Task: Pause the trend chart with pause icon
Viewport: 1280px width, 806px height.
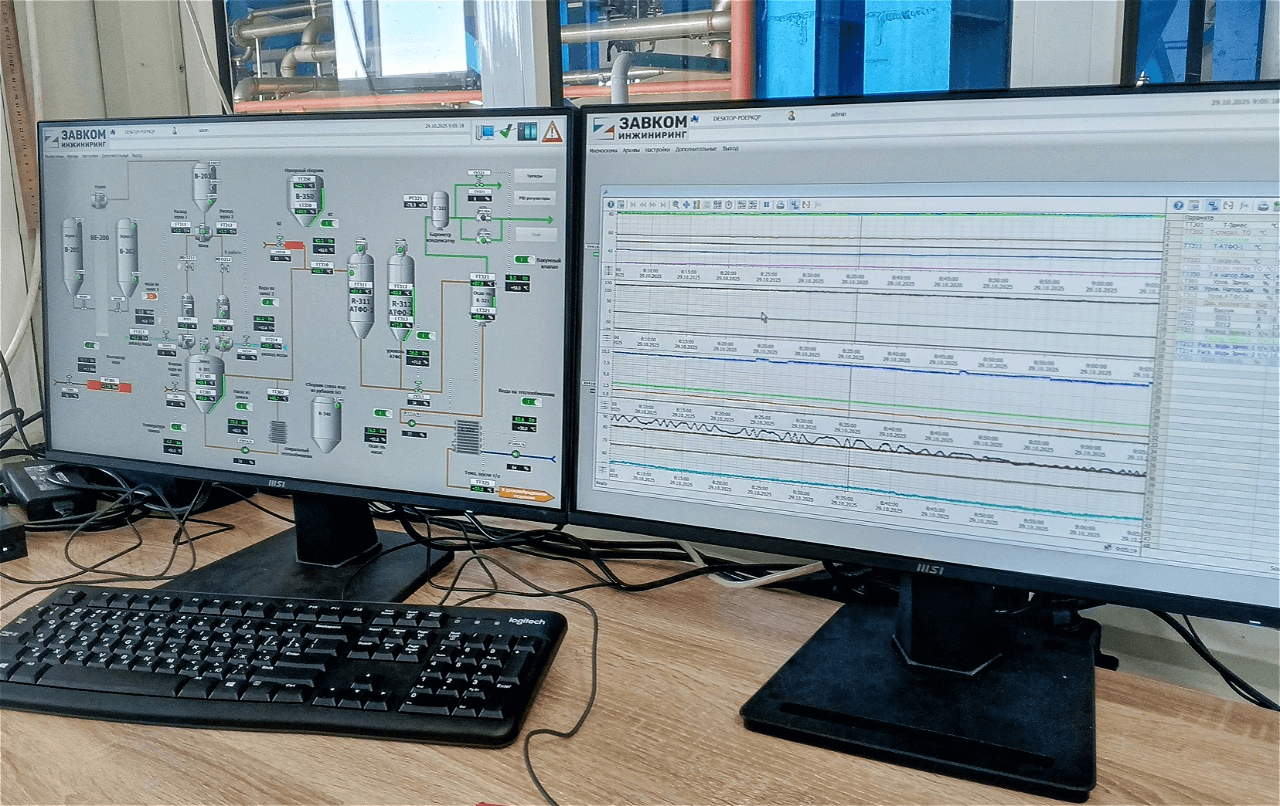Action: click(767, 205)
